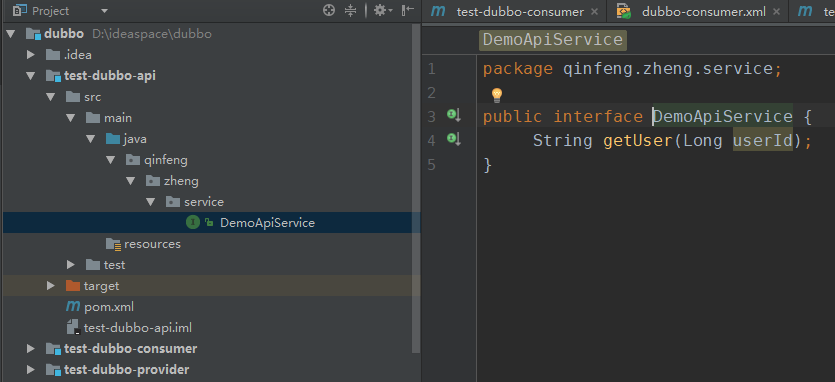This screenshot has height=382, width=835.
Task: Click the Maven icon next to pom.xml
Action: point(72,307)
